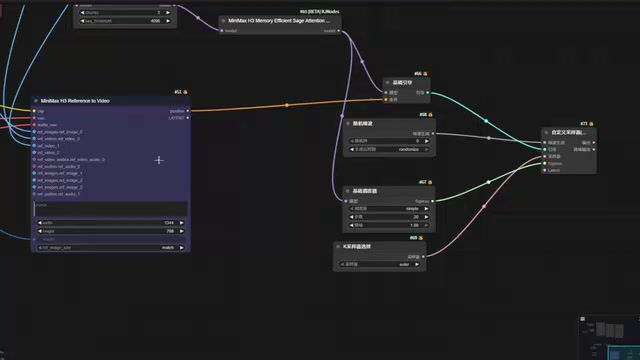Click the orange badge icon beside #68
Viewport: 640px width, 360px height.
430,115
